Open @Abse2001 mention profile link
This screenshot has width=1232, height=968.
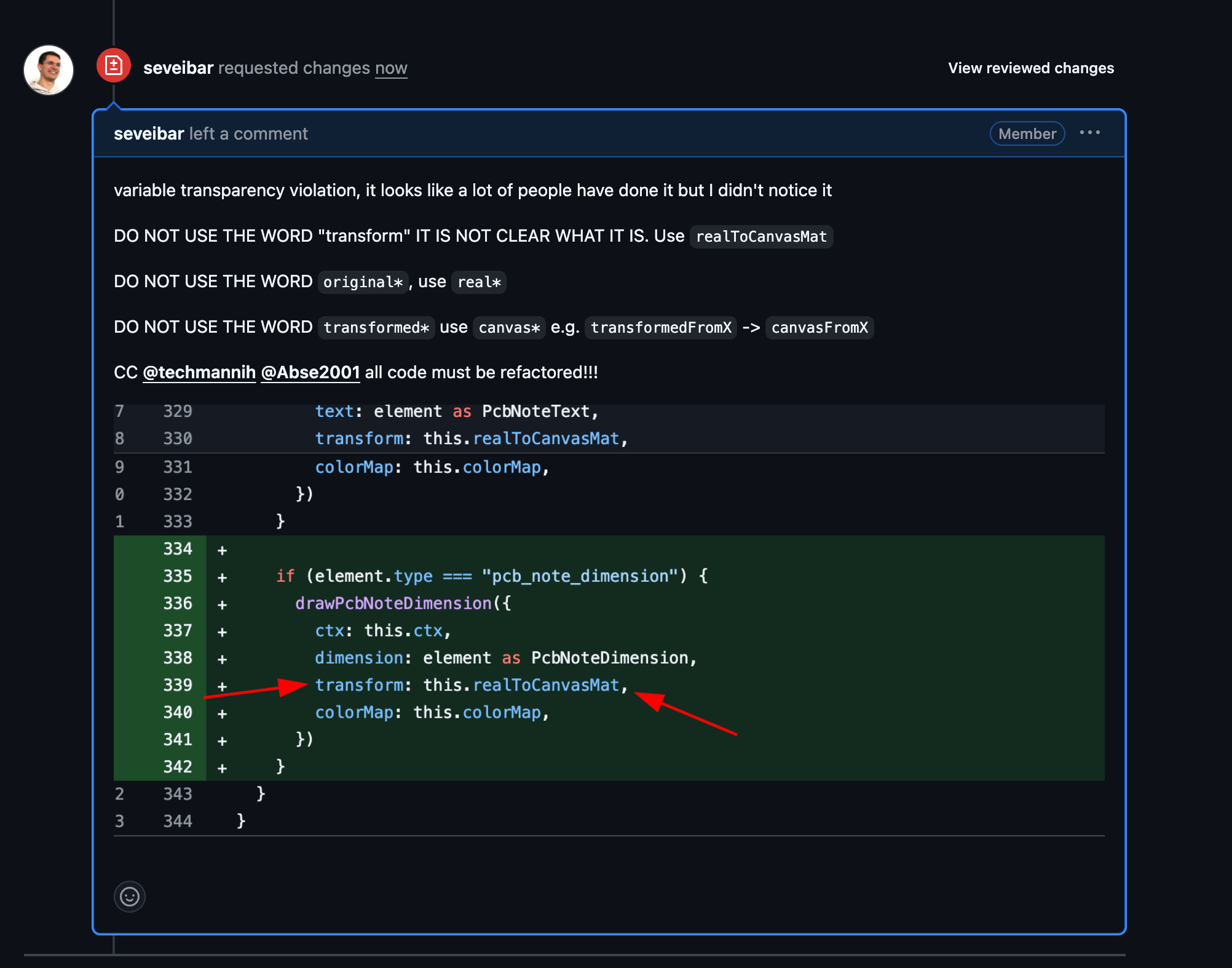point(310,373)
